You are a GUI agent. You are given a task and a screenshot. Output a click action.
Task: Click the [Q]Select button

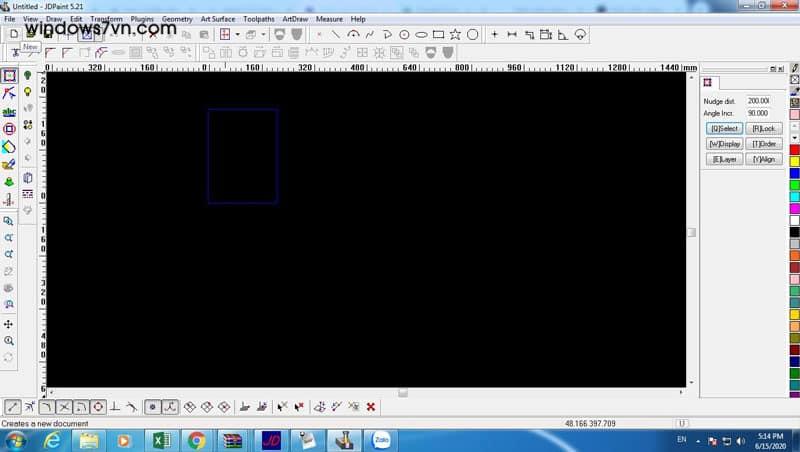point(724,129)
